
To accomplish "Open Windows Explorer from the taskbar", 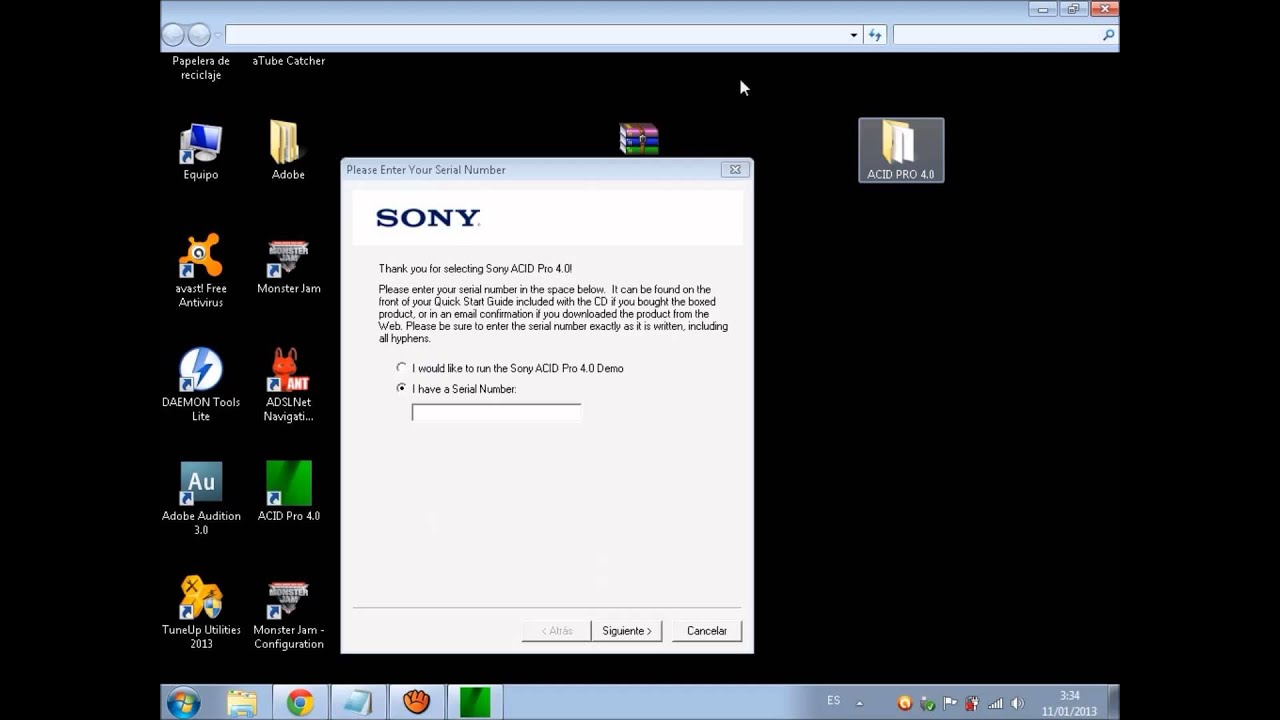I will click(x=241, y=703).
